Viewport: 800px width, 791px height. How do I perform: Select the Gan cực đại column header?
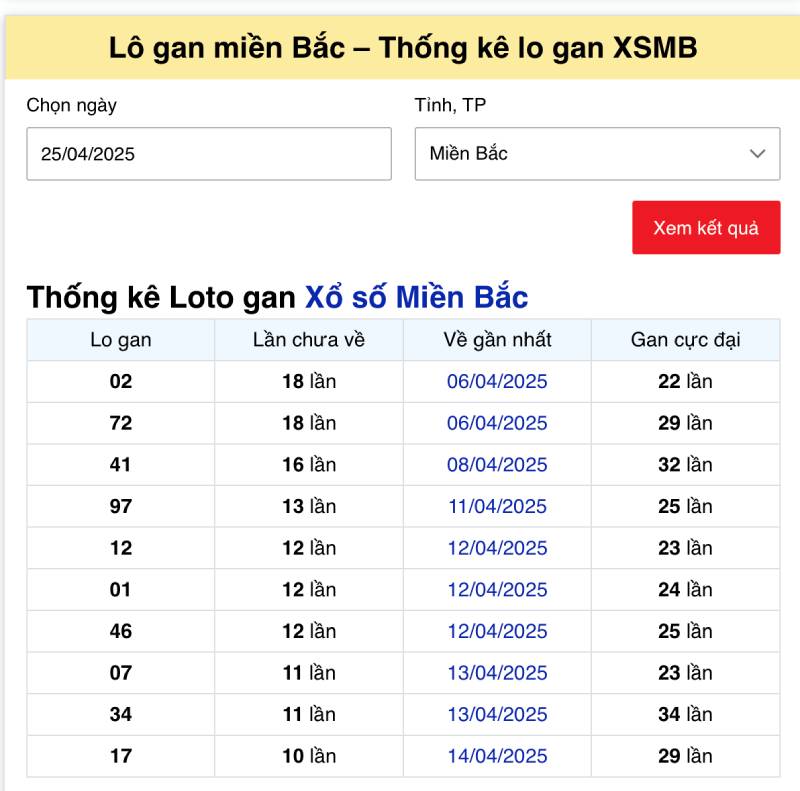[686, 340]
